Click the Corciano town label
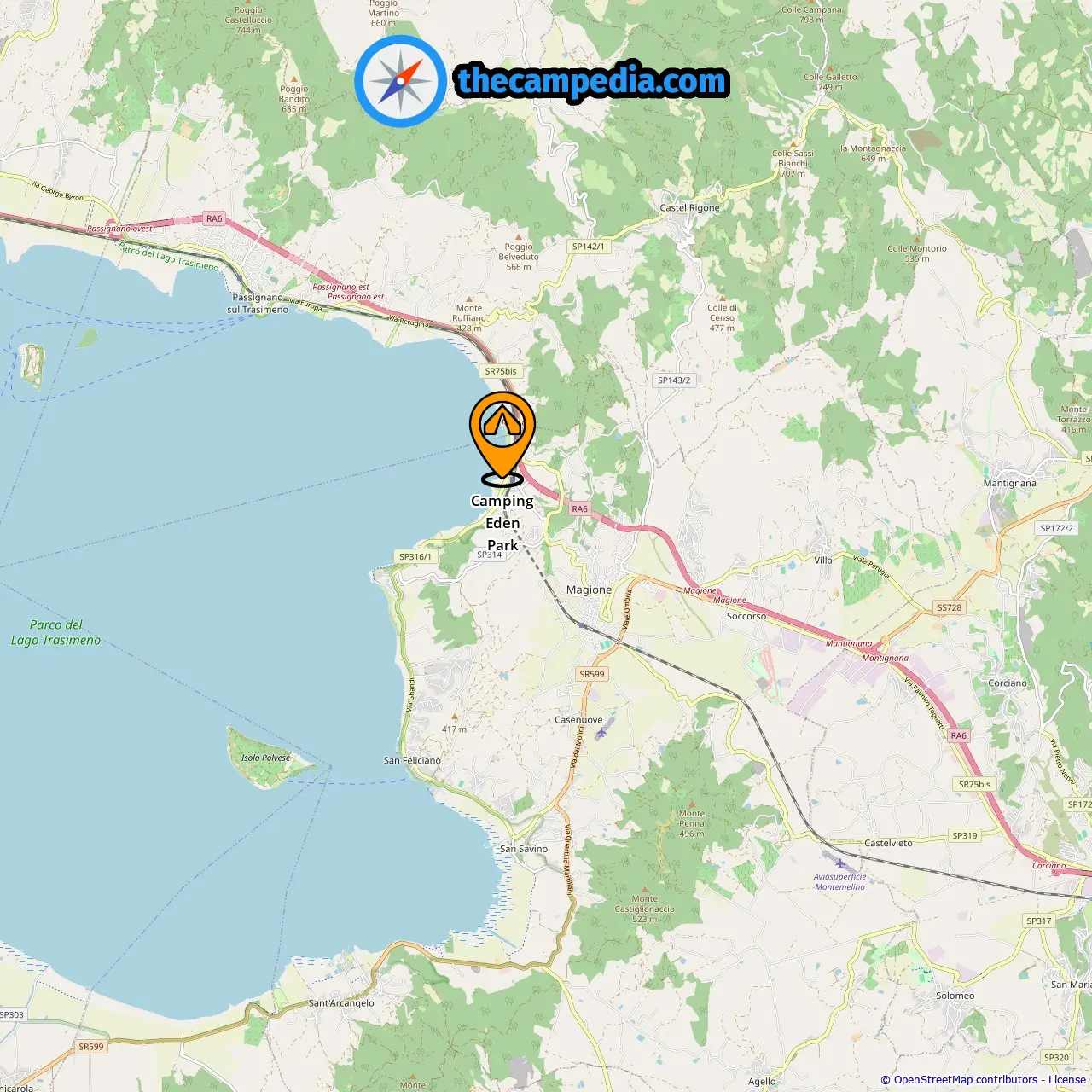The width and height of the screenshot is (1092, 1092). point(1008,682)
